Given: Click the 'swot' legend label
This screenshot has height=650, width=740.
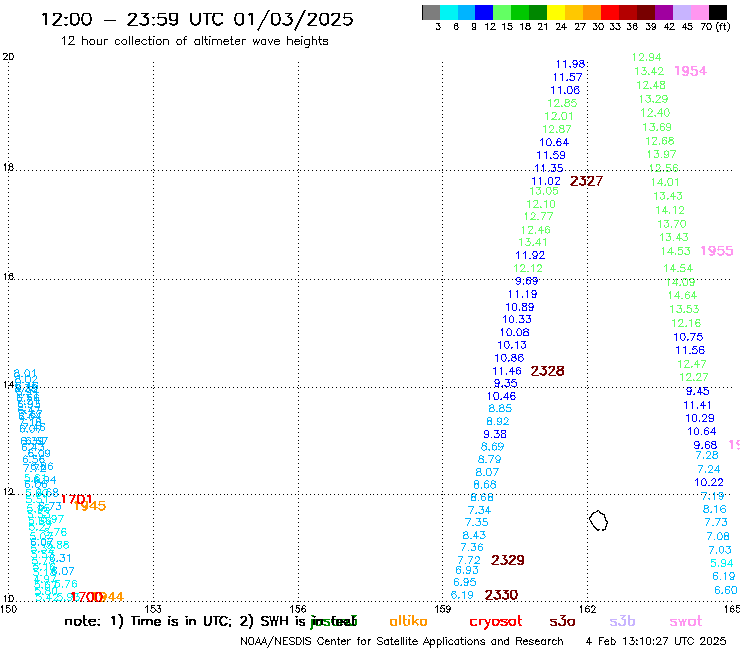Looking at the screenshot, I should [x=685, y=621].
